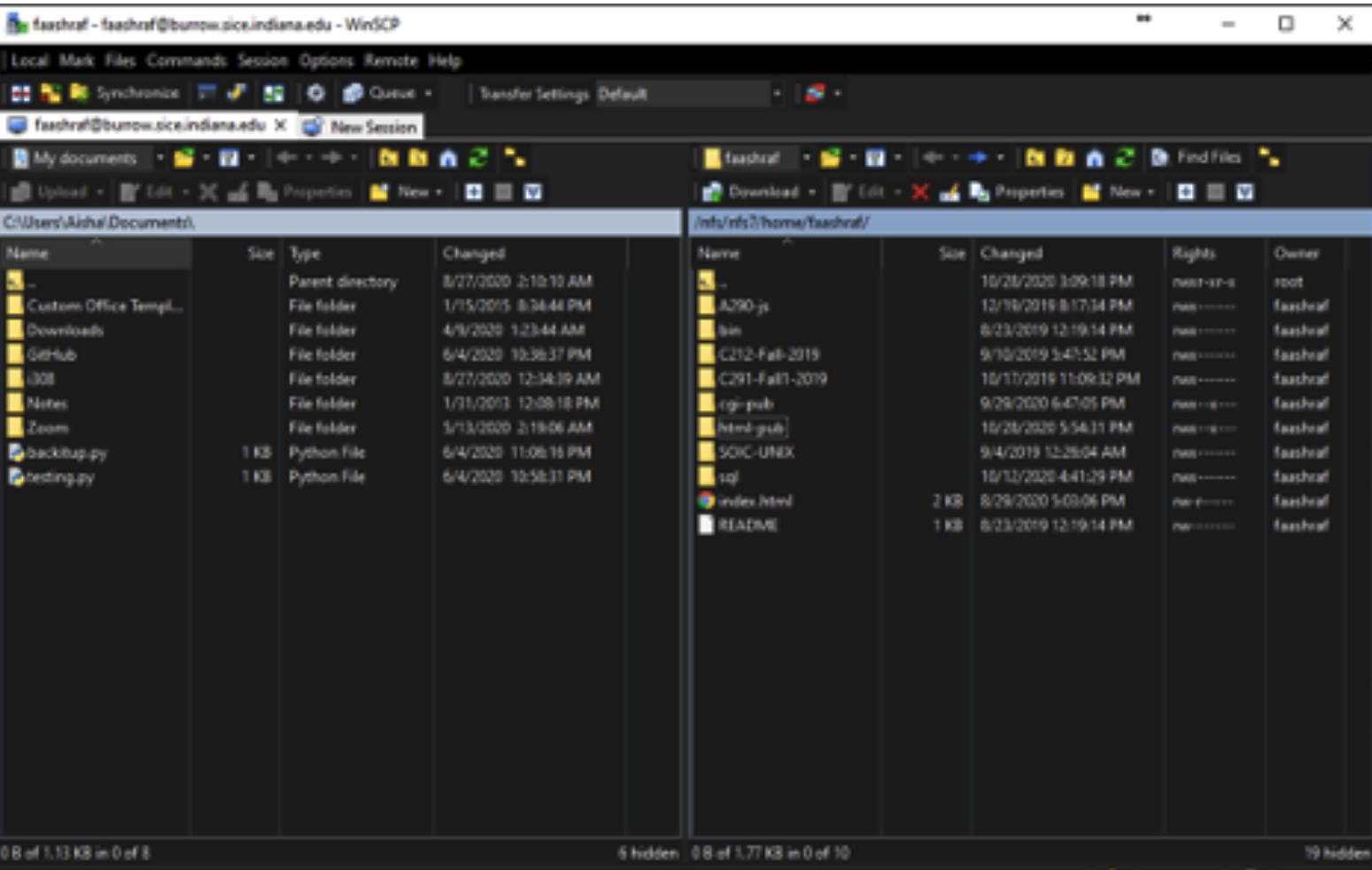Click local Select All checkmark icon

[532, 192]
